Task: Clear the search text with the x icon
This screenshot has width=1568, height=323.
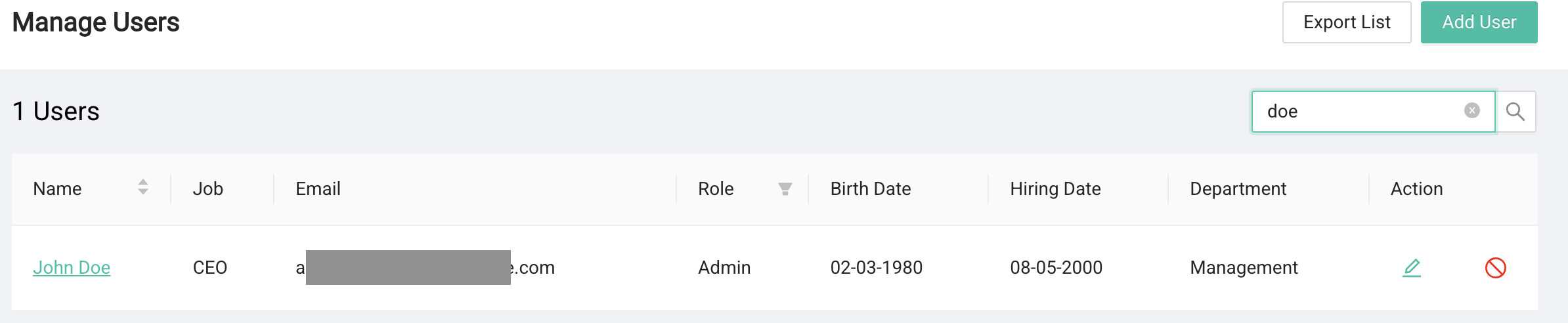Action: [1471, 111]
